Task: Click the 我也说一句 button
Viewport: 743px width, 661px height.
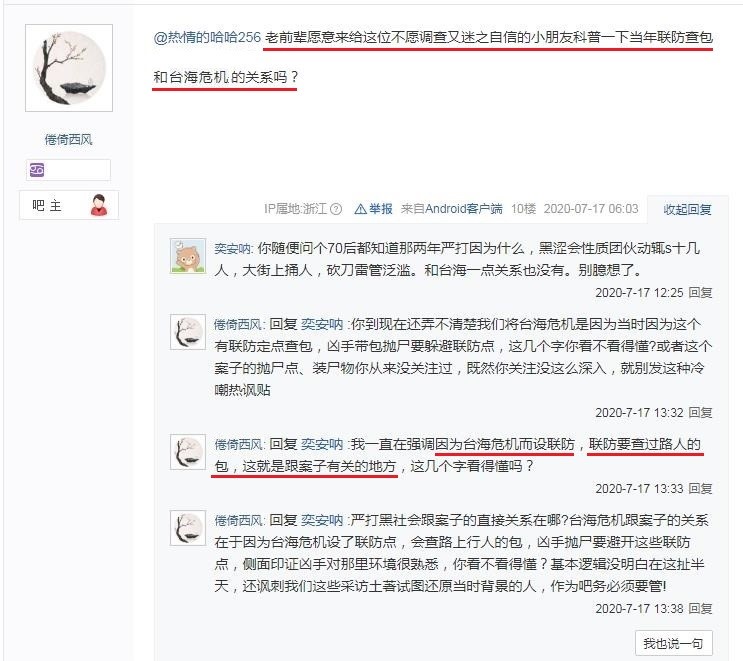Action: 673,643
